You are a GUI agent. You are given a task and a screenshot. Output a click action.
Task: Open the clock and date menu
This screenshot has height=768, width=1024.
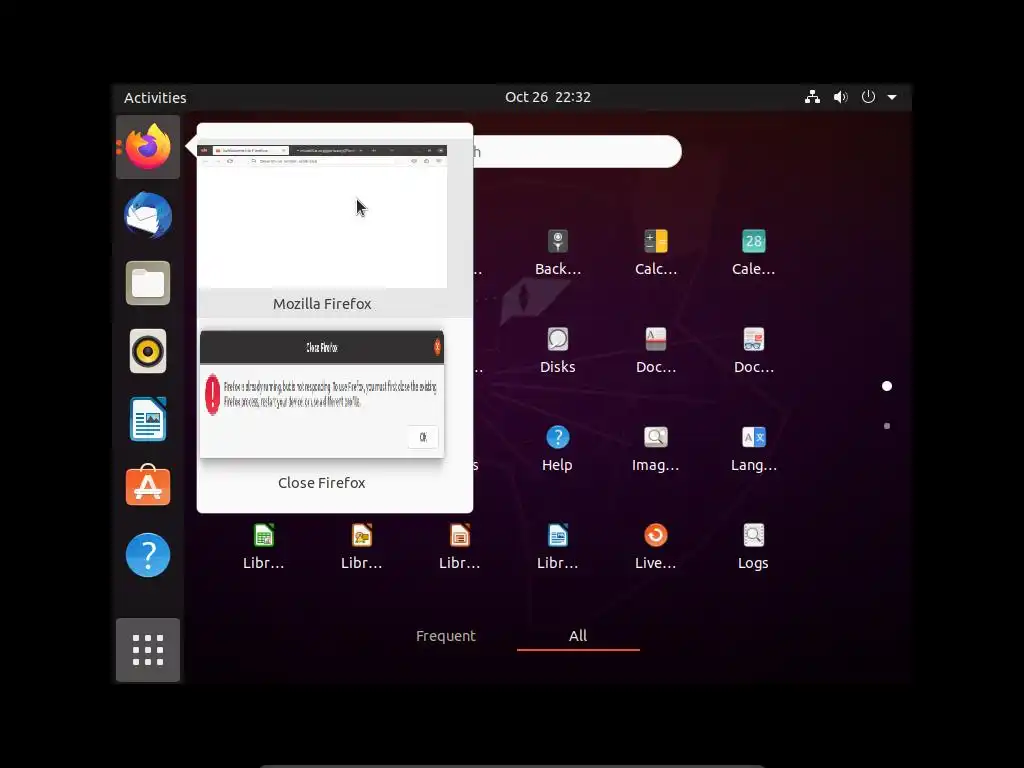point(547,97)
